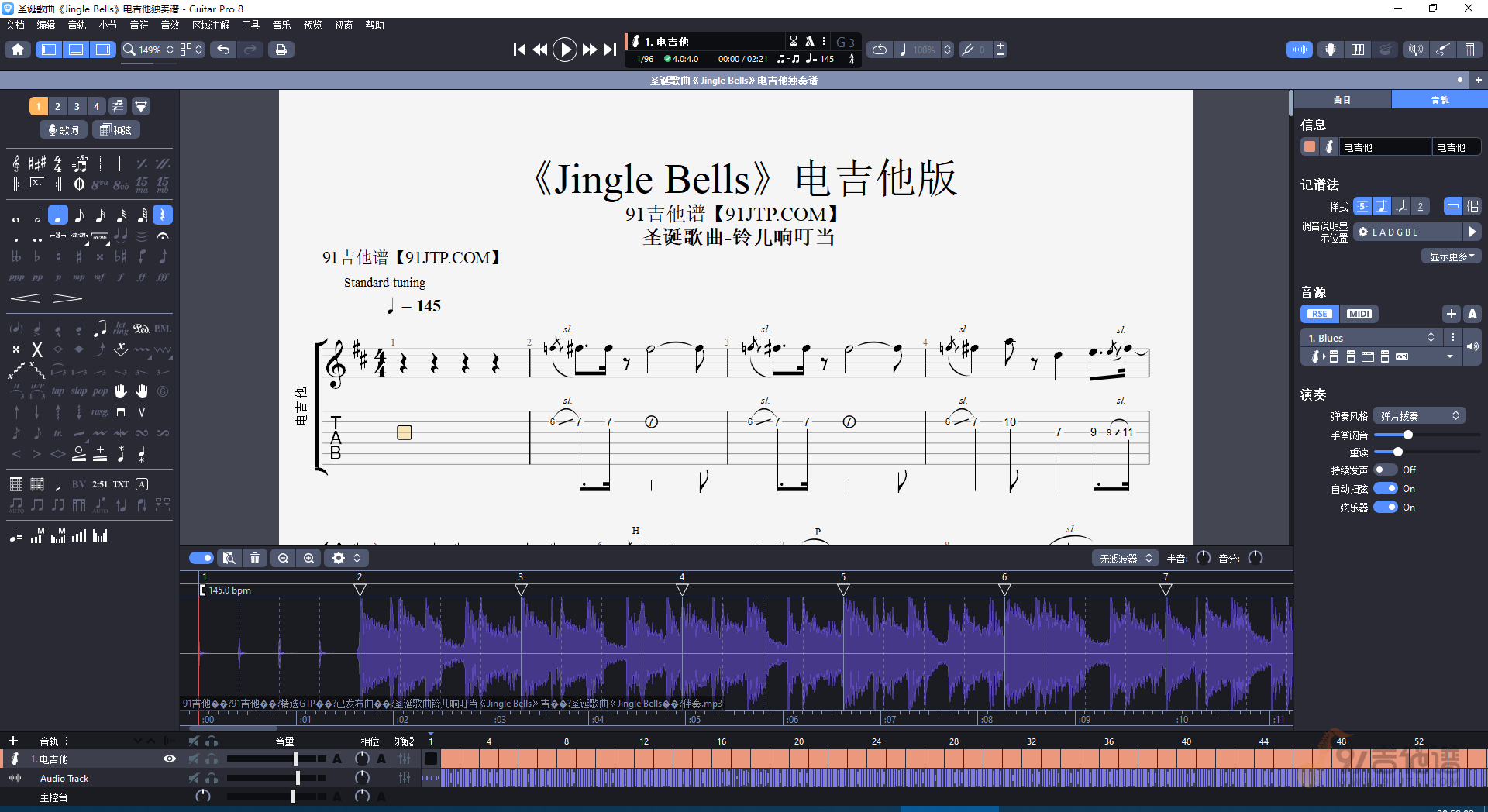Play the score
The height and width of the screenshot is (812, 1488).
565,50
